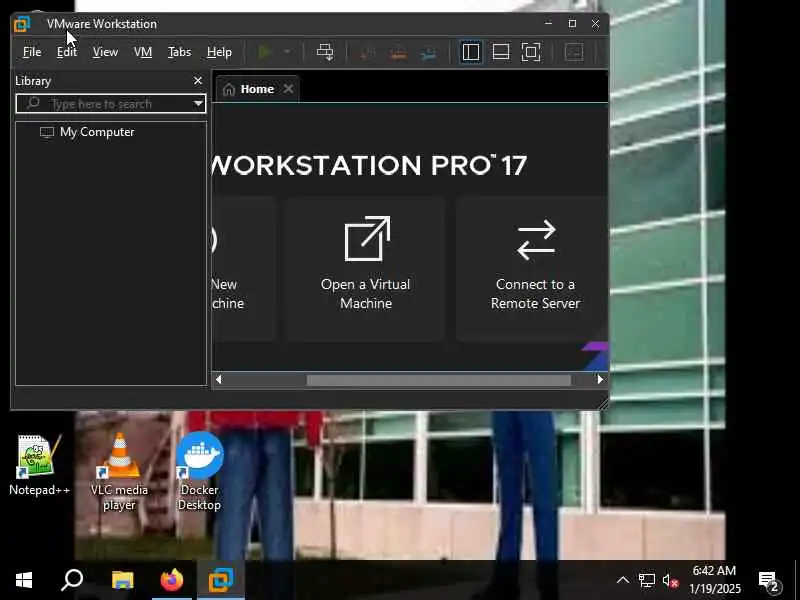This screenshot has width=800, height=600.
Task: Open the VM menu
Action: point(143,52)
